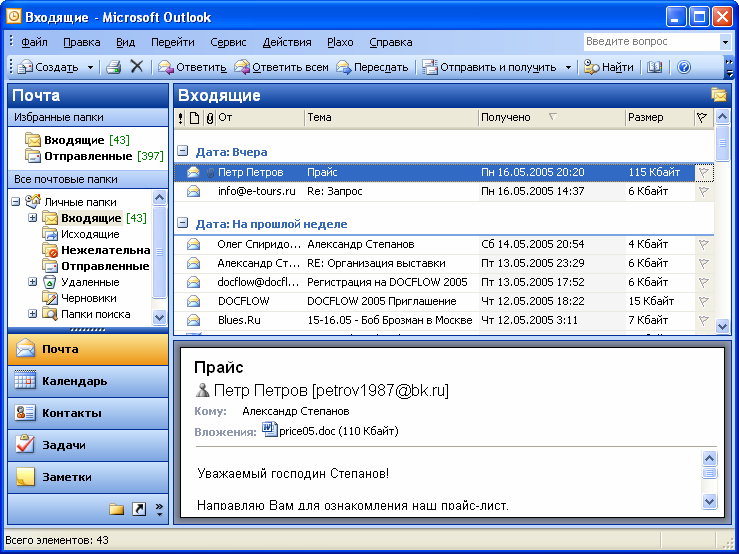Collapse the Дата: Вчера group
739x554 pixels.
[x=182, y=151]
